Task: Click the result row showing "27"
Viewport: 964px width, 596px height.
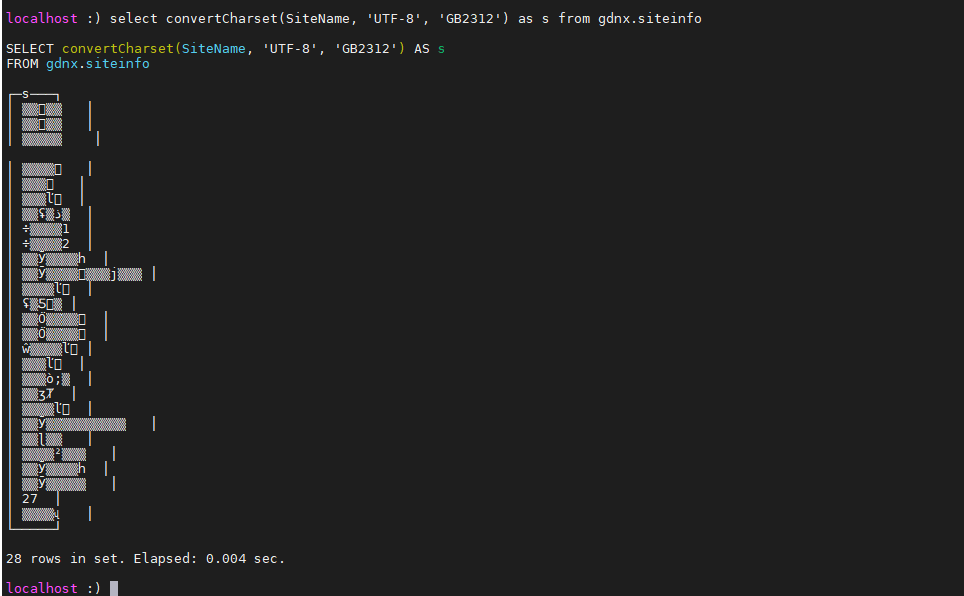Action: (30, 498)
